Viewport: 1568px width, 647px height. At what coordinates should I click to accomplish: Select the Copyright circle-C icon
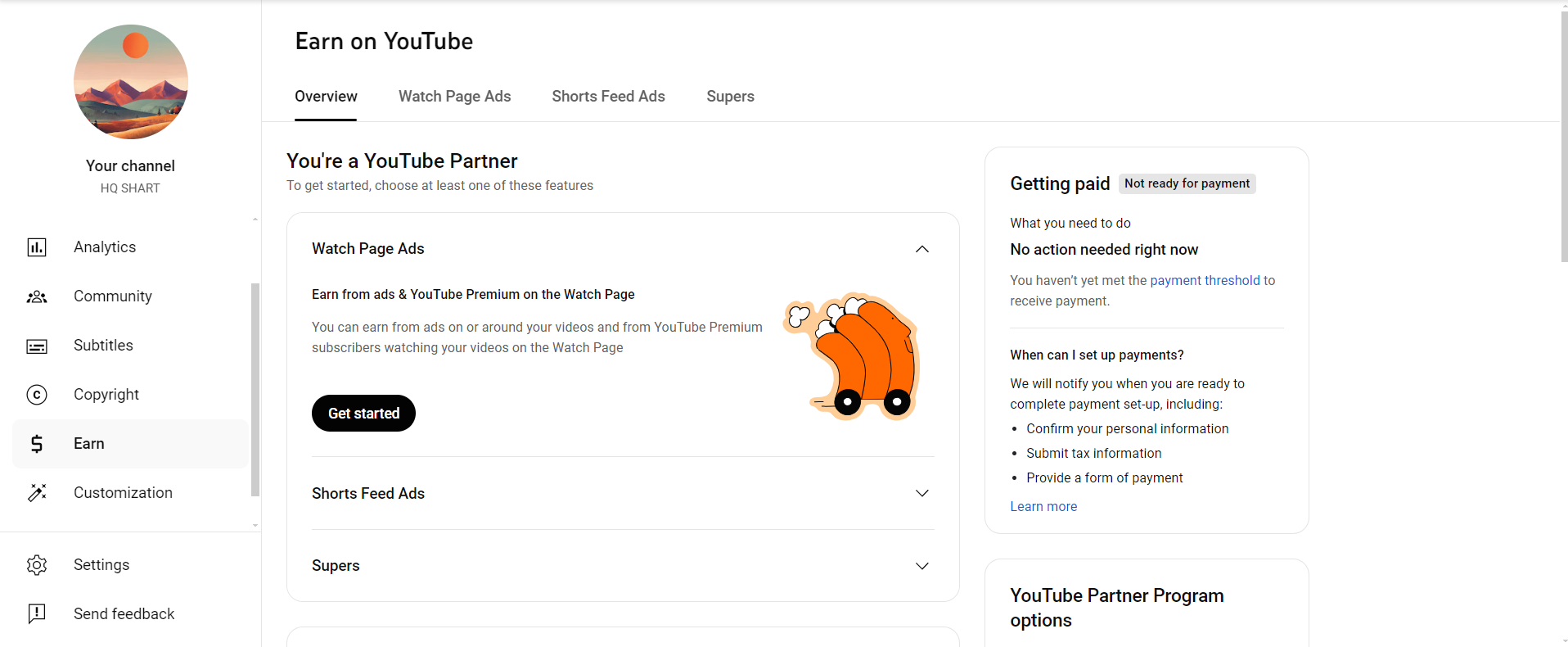point(37,395)
